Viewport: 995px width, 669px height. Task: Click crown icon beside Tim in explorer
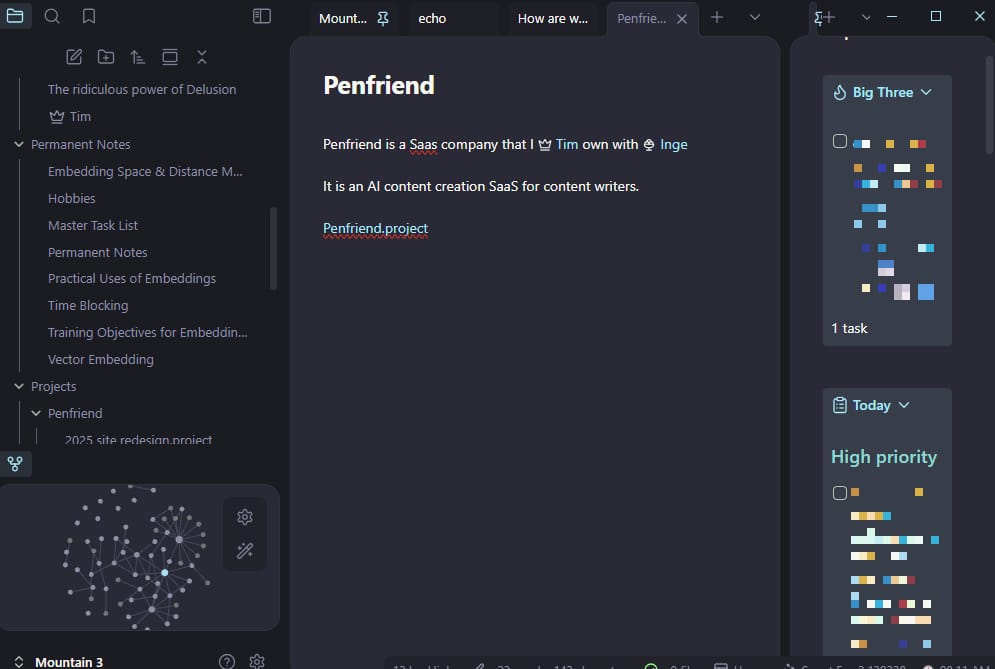(x=57, y=117)
